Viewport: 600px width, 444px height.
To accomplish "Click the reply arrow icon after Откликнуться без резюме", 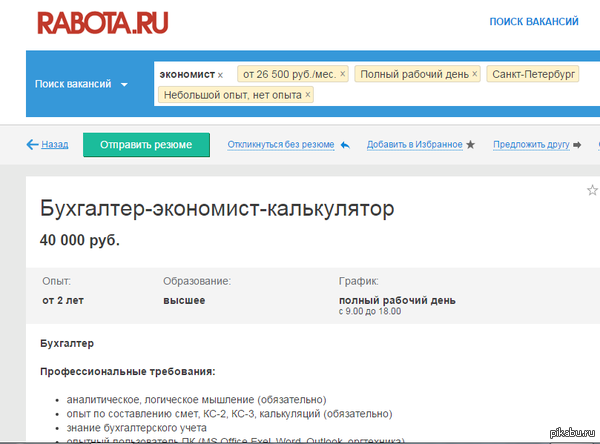I will (345, 145).
